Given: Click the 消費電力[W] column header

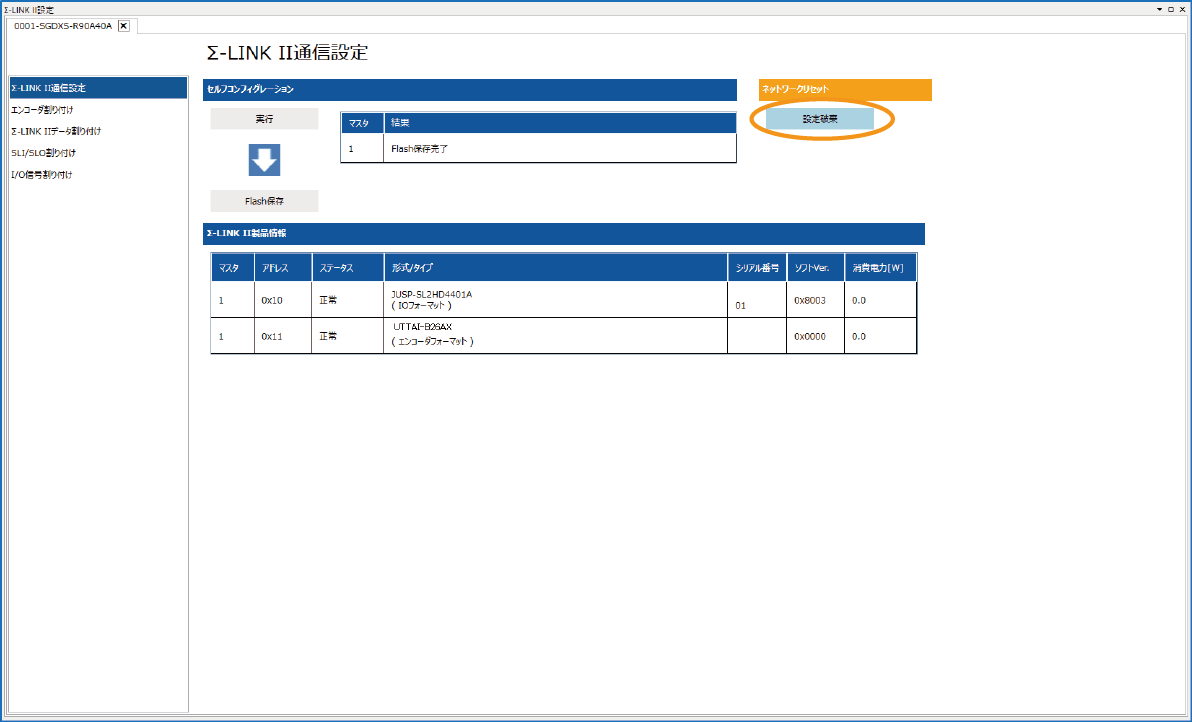Looking at the screenshot, I should [878, 268].
